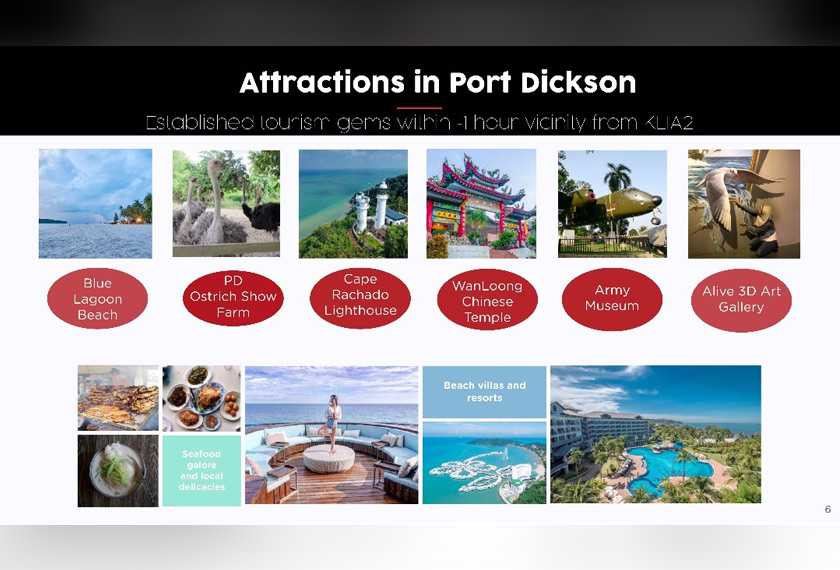The image size is (840, 570).
Task: Click the grilled seafood photo
Action: tap(118, 398)
